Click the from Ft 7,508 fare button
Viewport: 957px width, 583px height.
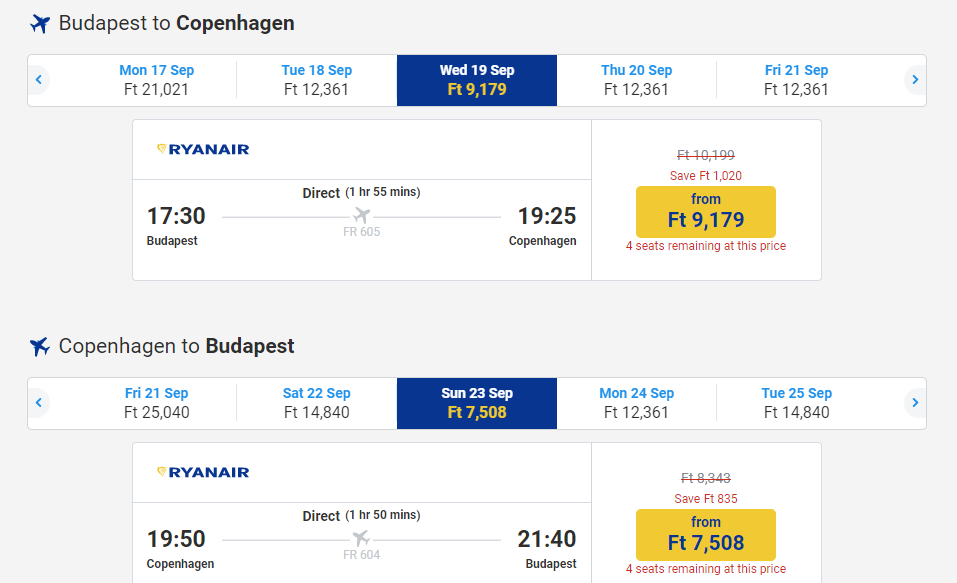pyautogui.click(x=706, y=534)
